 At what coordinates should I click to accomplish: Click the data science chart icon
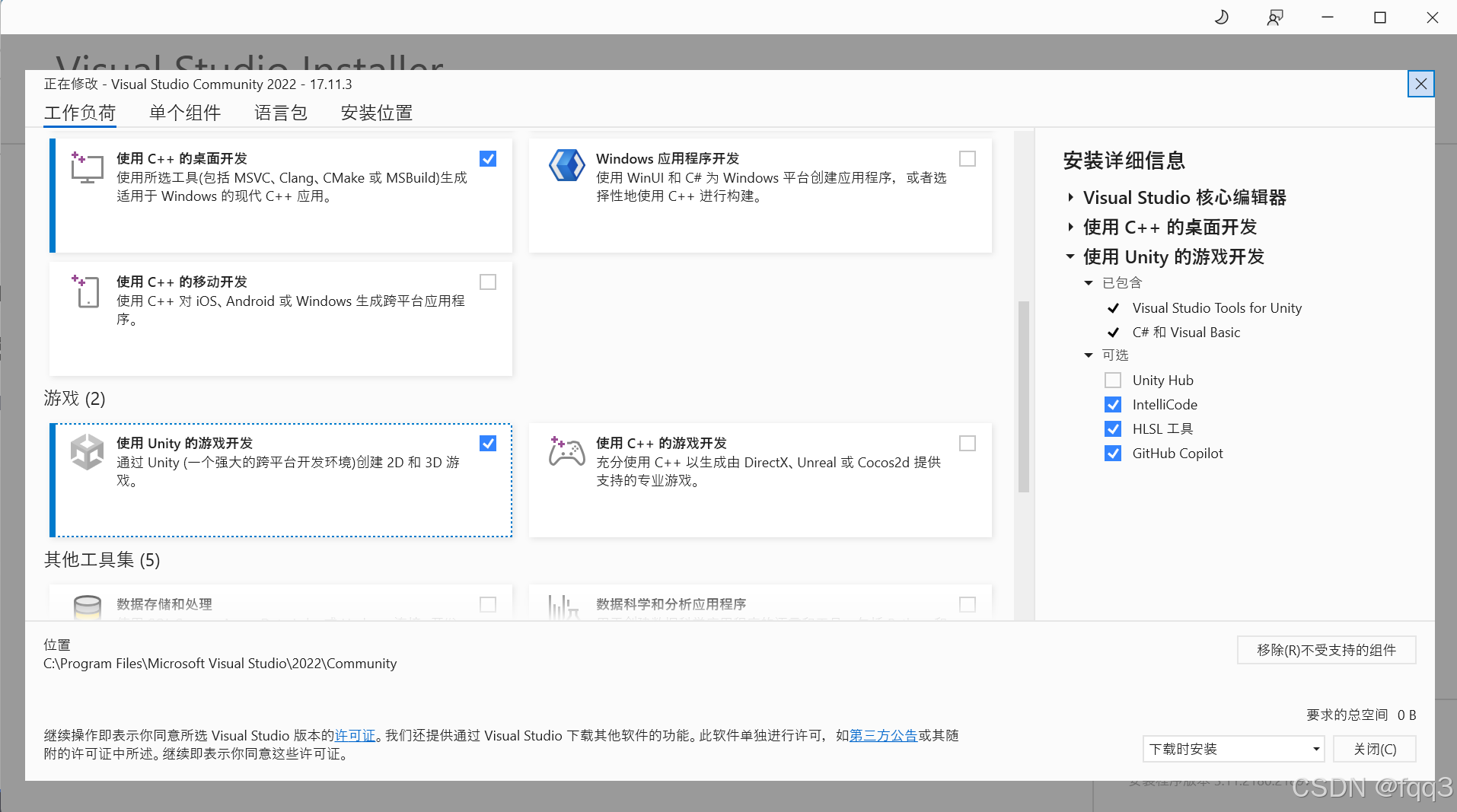pyautogui.click(x=563, y=607)
